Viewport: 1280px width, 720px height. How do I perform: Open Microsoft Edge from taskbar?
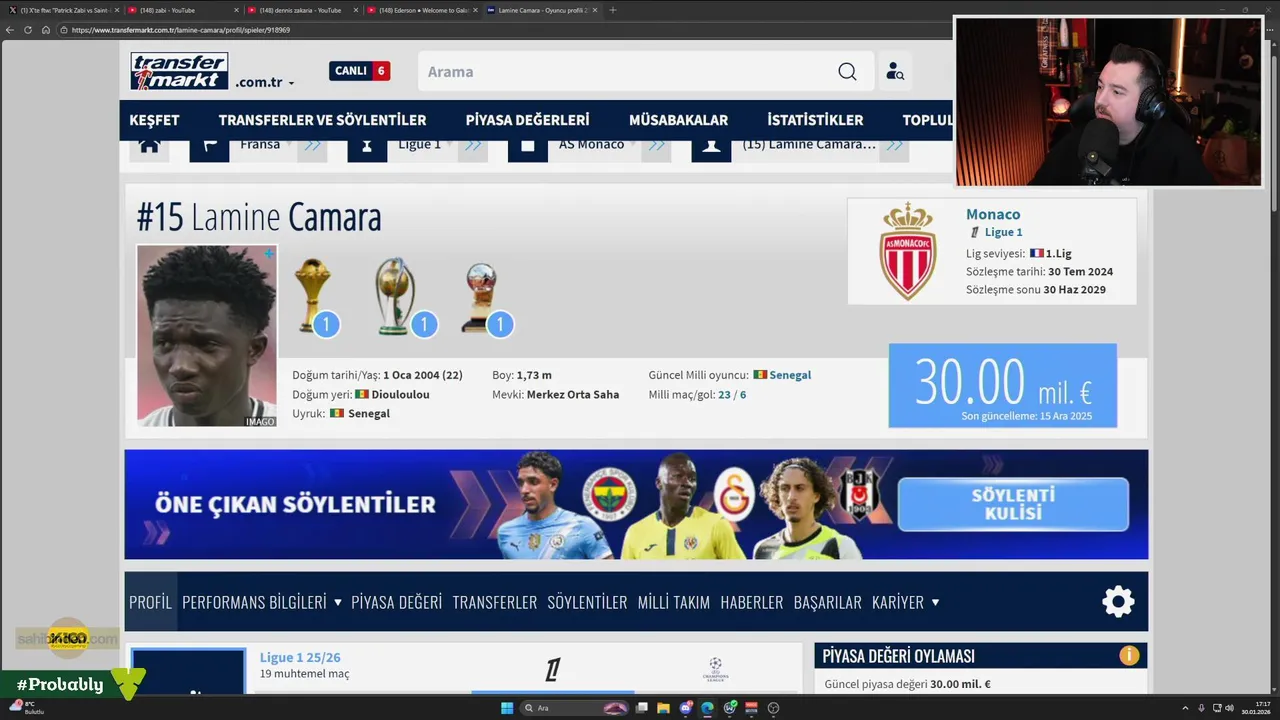707,708
